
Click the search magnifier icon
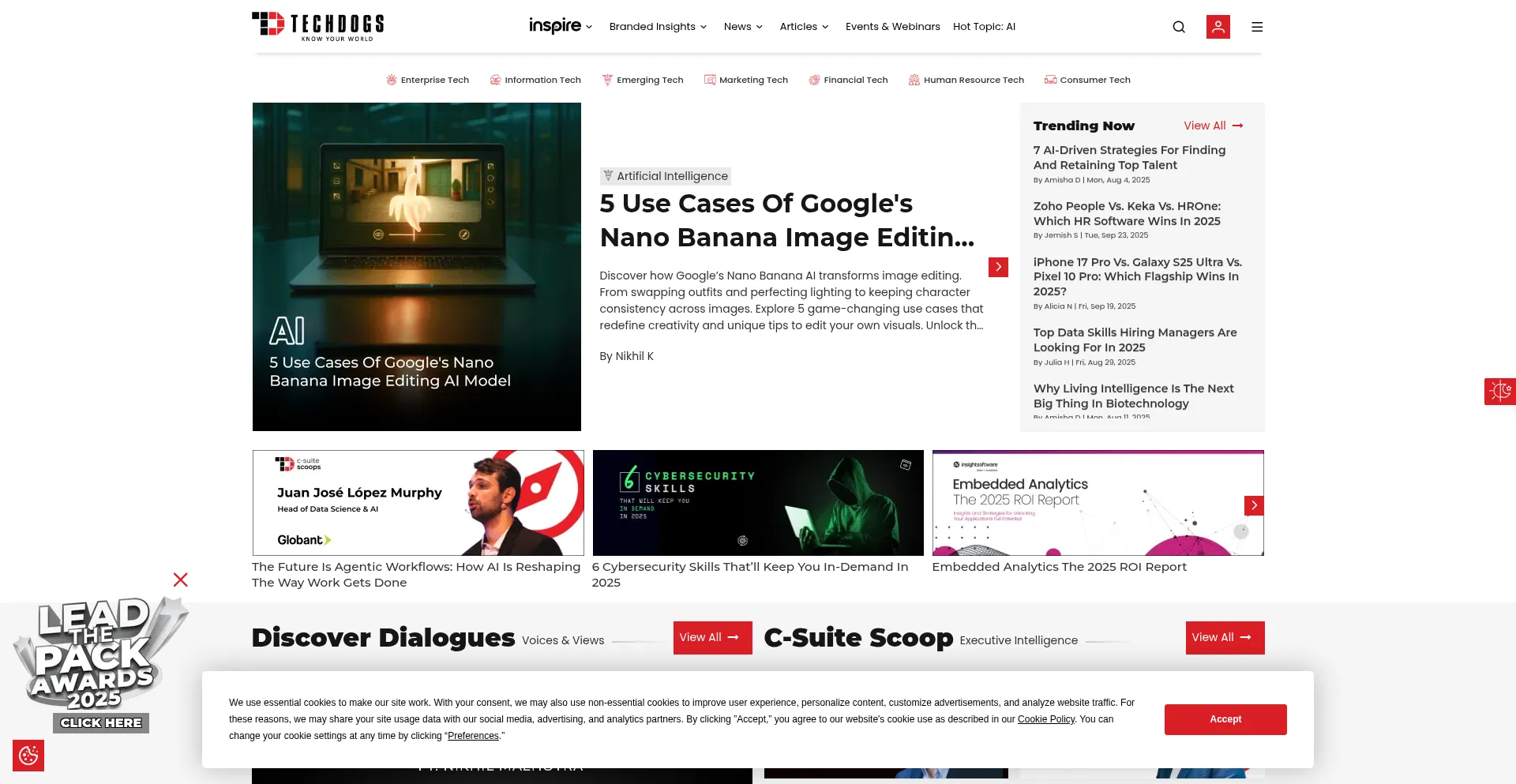(1179, 27)
